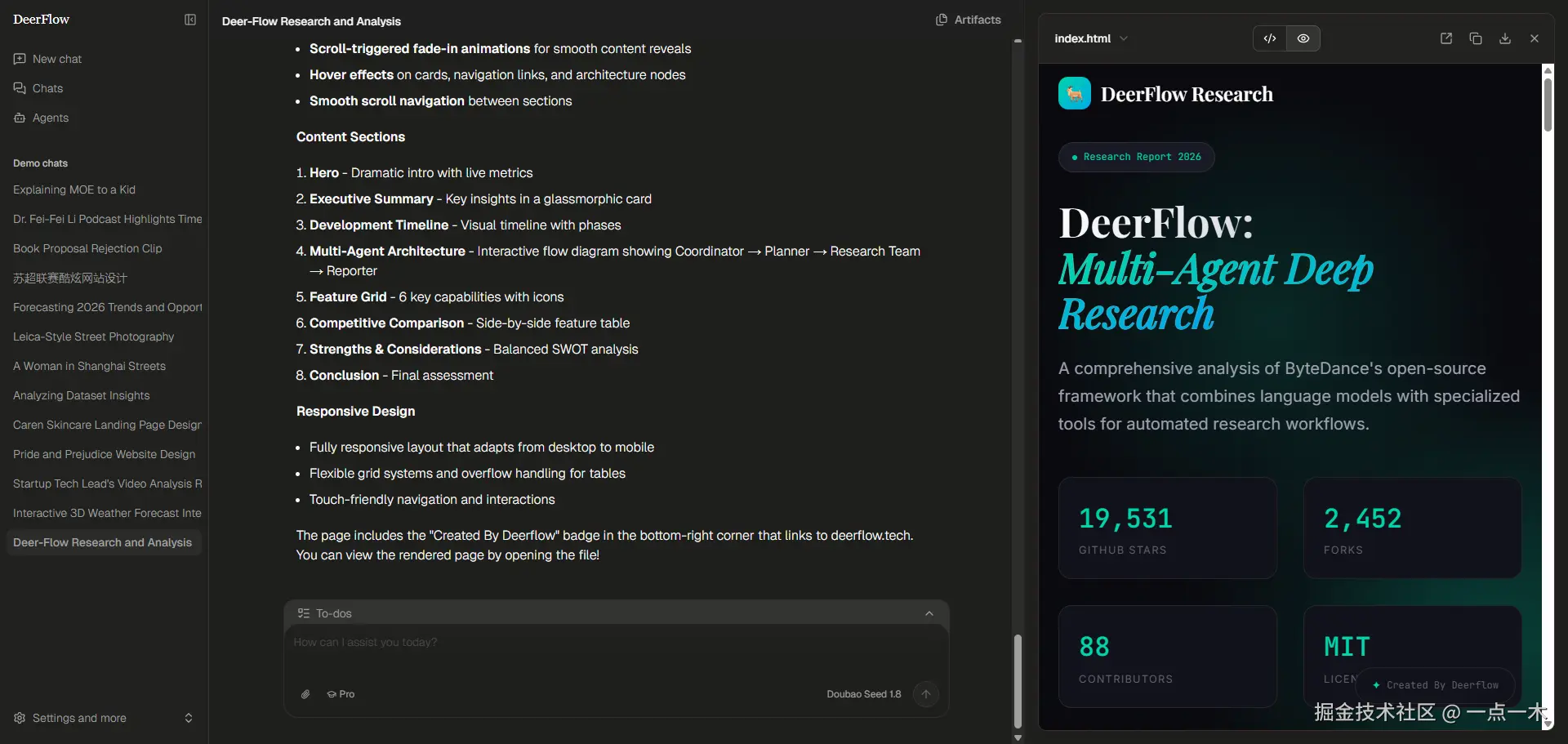Open the Artifacts panel
The height and width of the screenshot is (744, 1568).
[969, 20]
